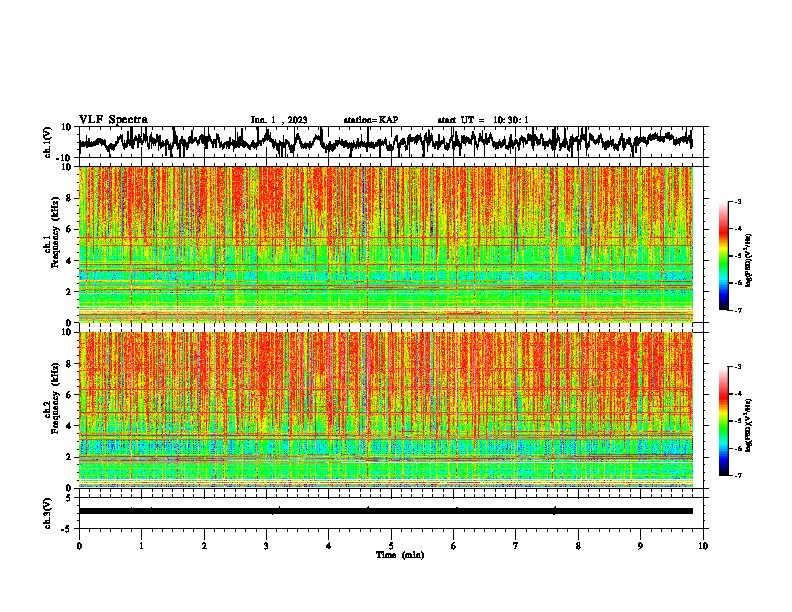Click time axis tick label "1"

[141, 546]
